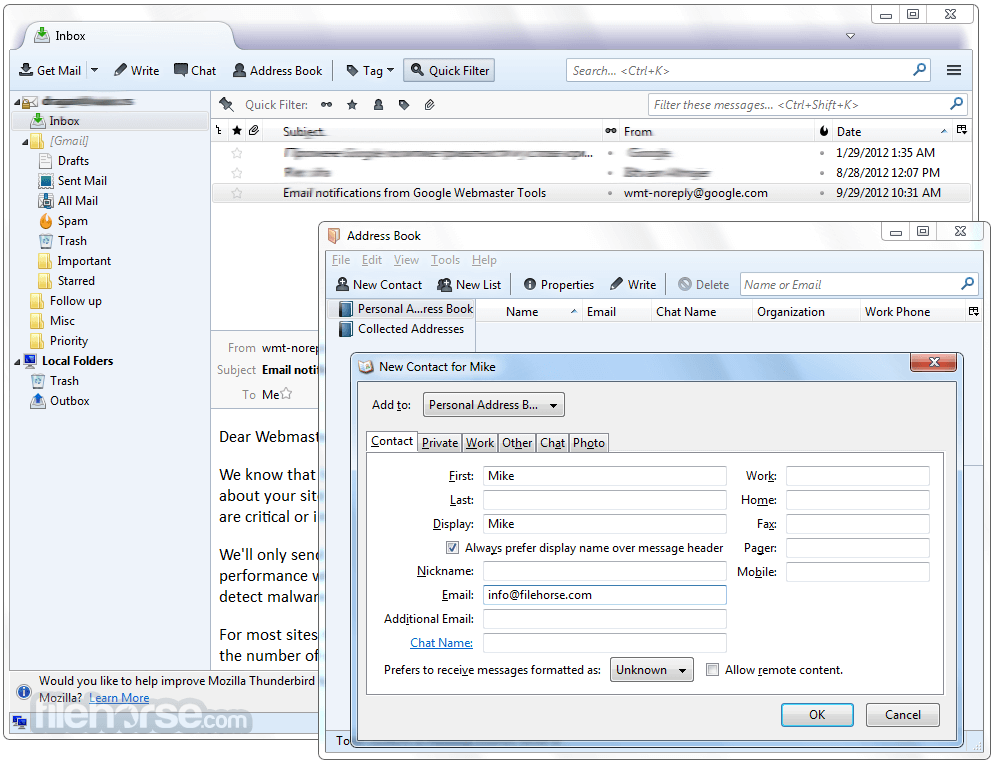This screenshot has width=995, height=764.
Task: Toggle the pin keep-filters icon in Quick Filter bar
Action: pyautogui.click(x=226, y=105)
